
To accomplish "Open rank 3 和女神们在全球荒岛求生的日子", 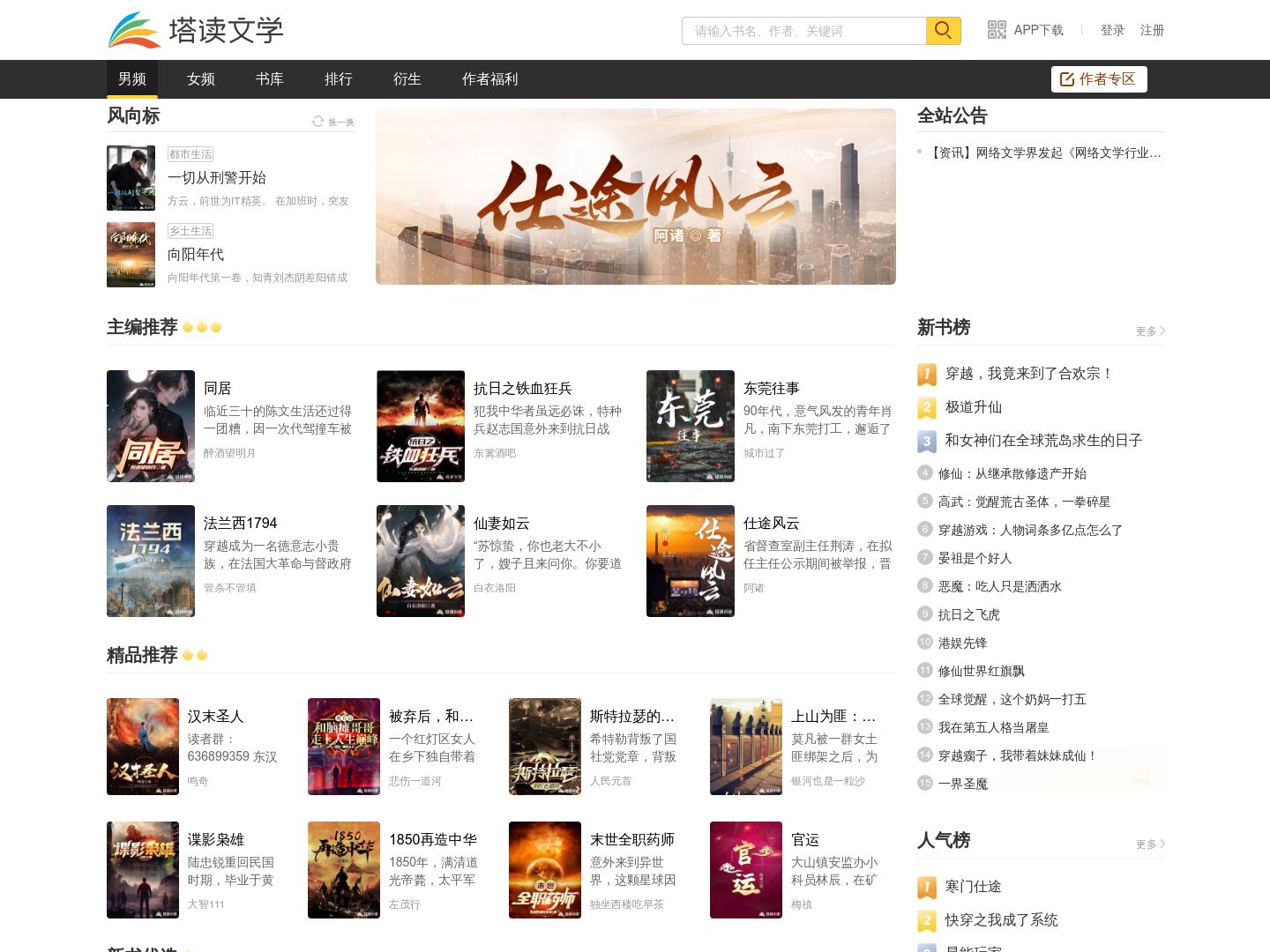I will point(1043,441).
